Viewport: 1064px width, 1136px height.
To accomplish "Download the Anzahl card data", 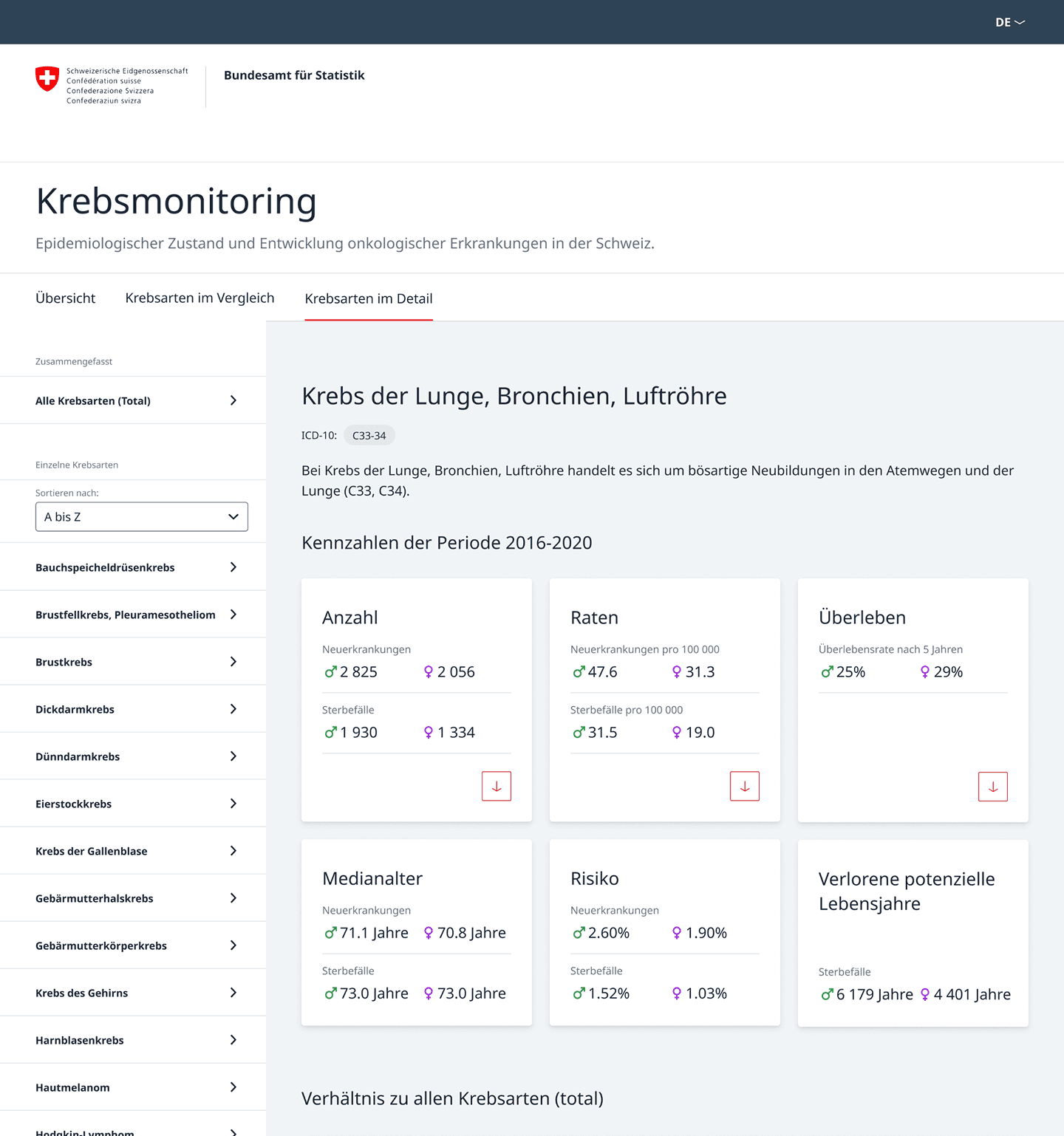I will pyautogui.click(x=496, y=787).
